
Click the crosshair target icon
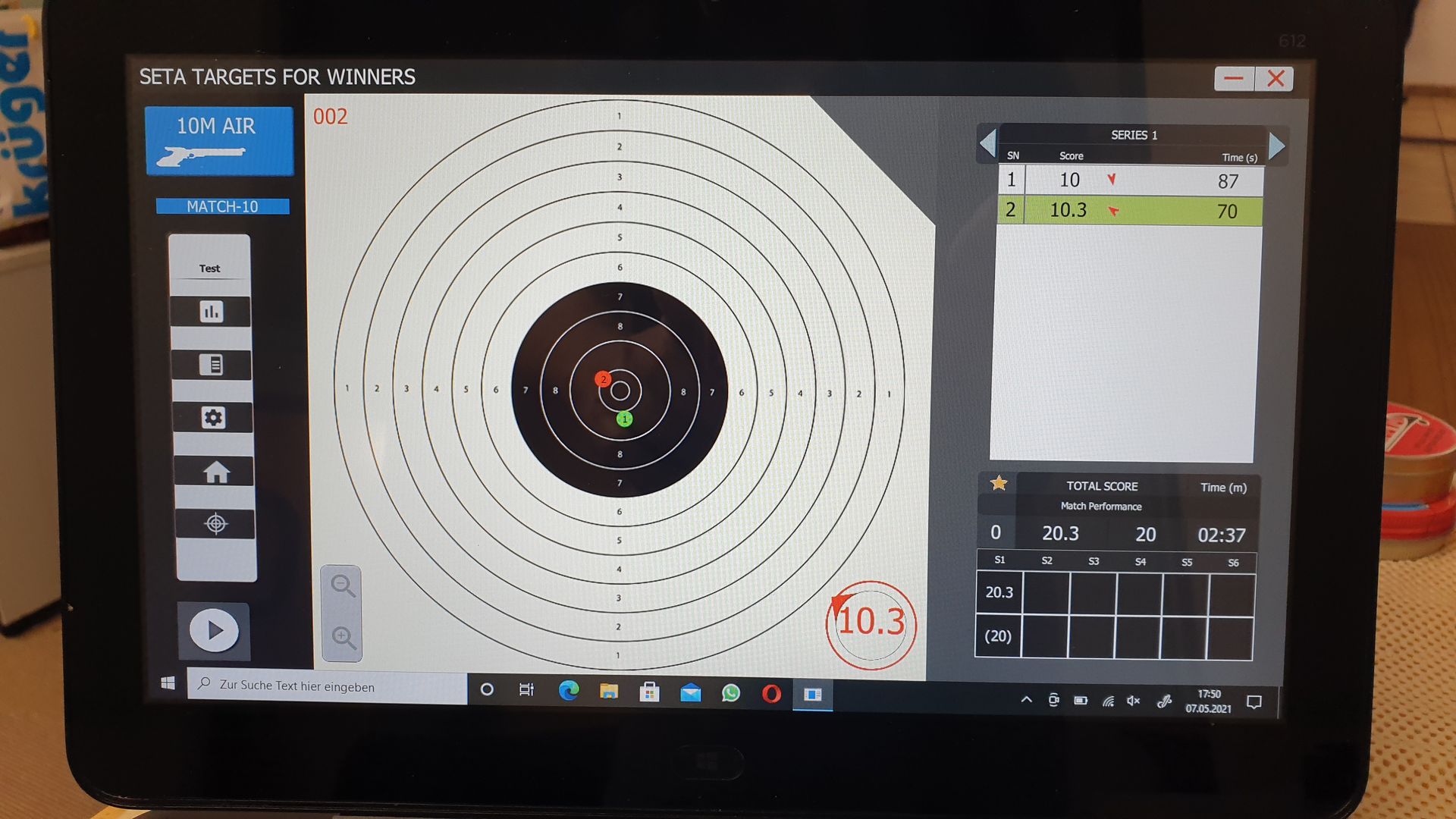pos(216,524)
